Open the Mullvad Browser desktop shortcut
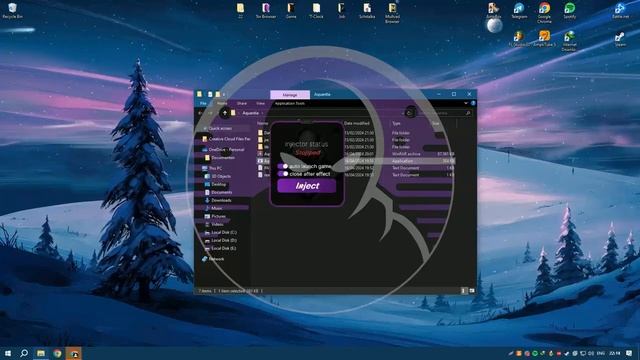Image resolution: width=640 pixels, height=360 pixels. (x=392, y=12)
